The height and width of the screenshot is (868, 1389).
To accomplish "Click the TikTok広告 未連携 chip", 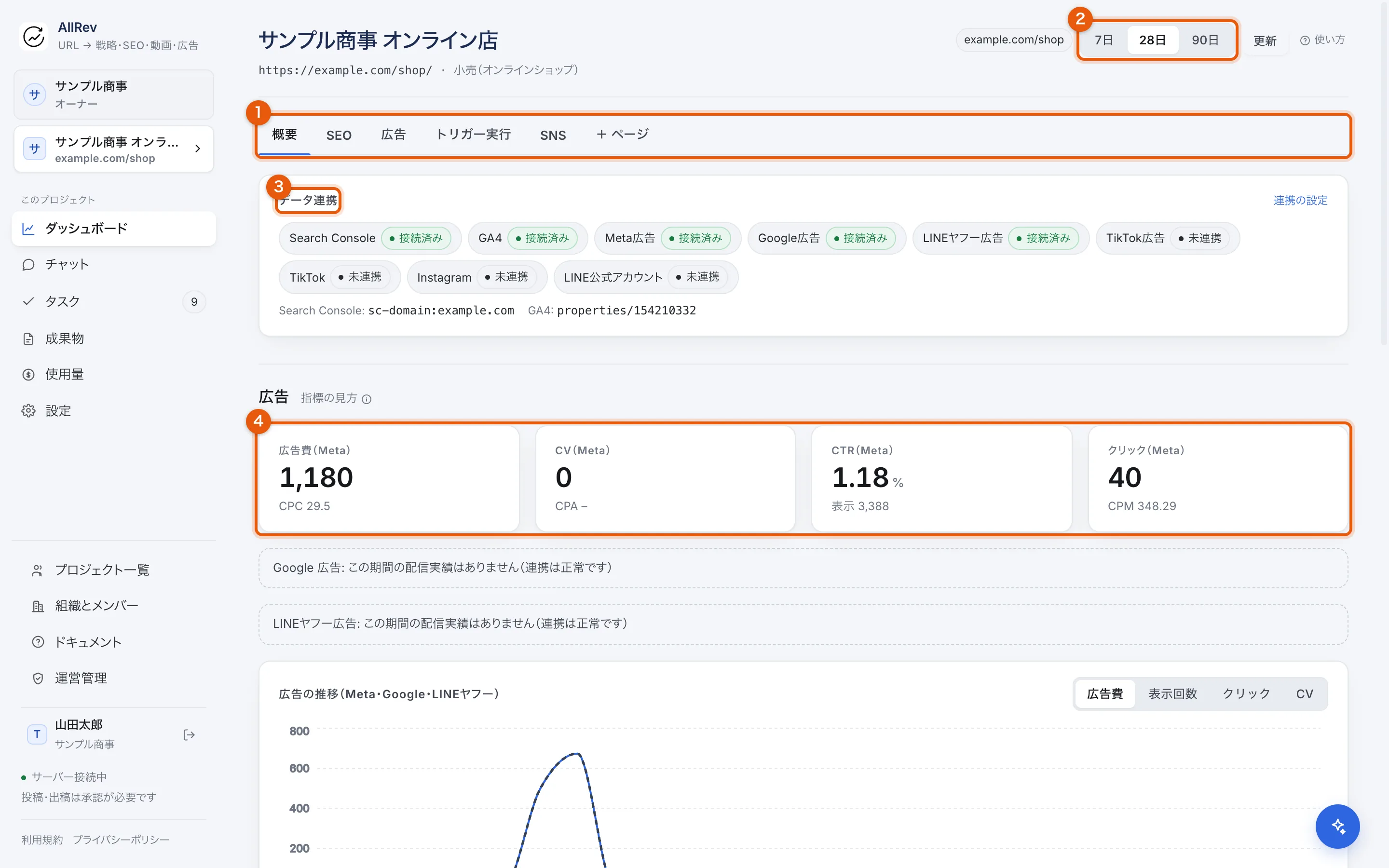I will tap(1168, 238).
